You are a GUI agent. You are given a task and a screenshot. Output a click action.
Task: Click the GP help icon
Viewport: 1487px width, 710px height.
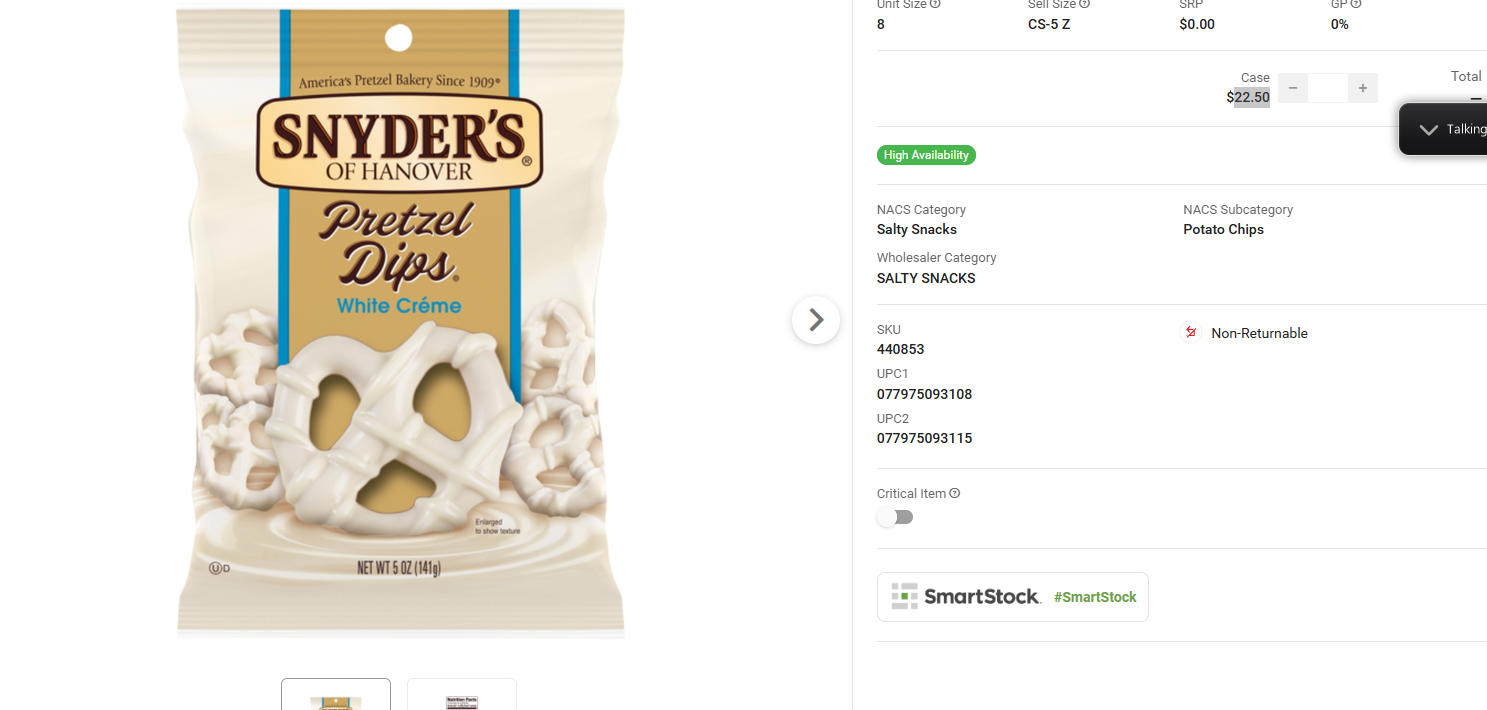coord(1356,4)
